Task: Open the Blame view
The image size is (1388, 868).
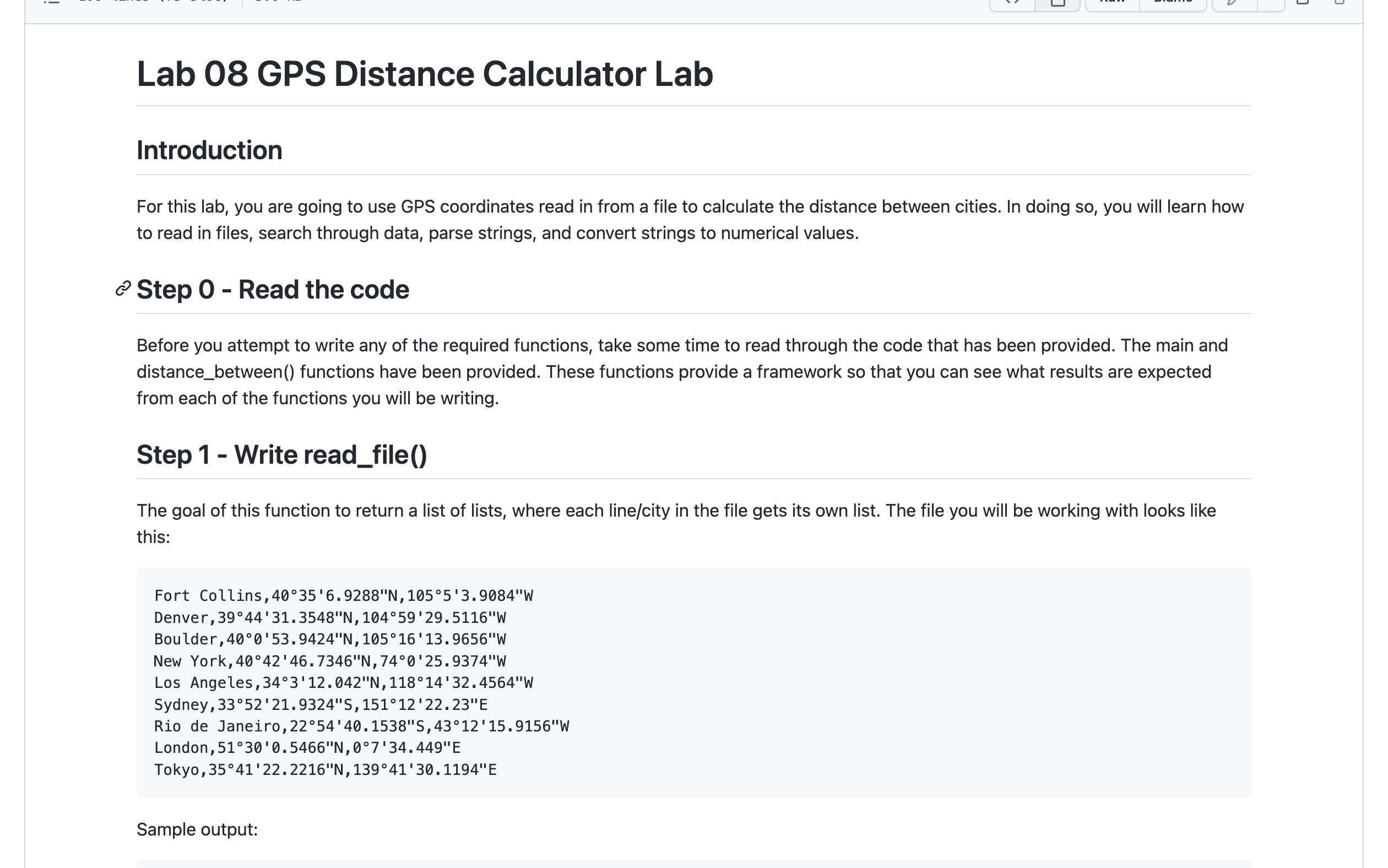Action: 1173,2
